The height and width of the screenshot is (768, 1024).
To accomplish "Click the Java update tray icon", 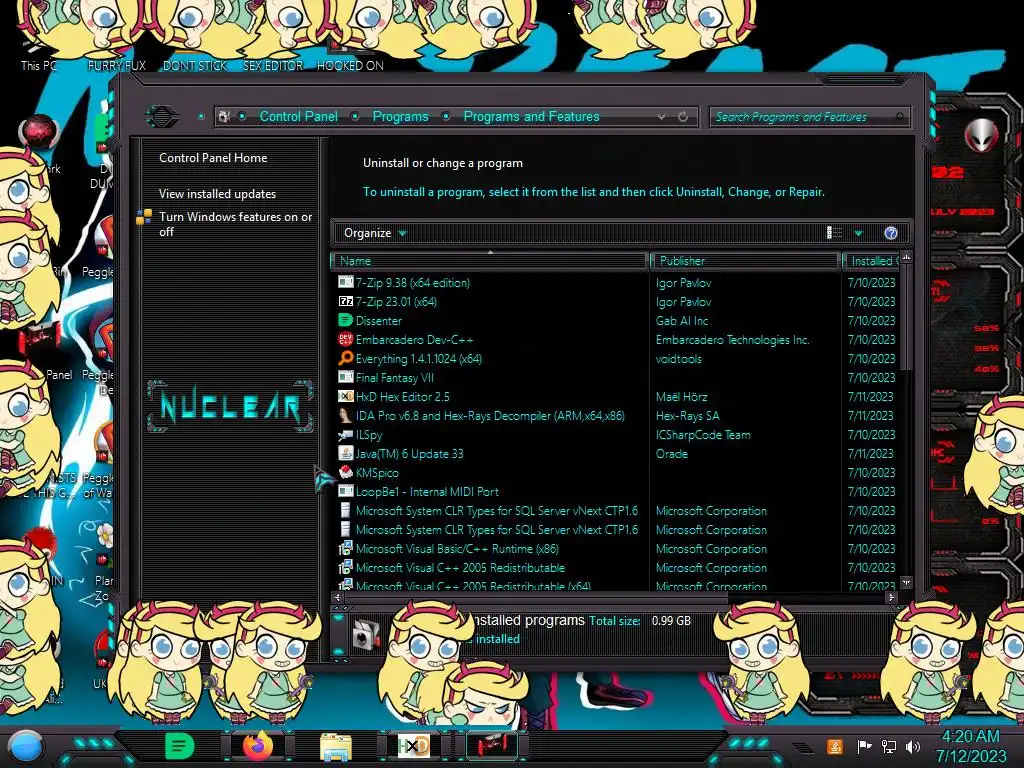I will (x=834, y=746).
